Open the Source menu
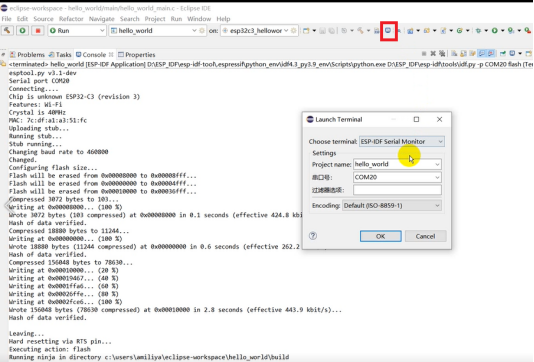This screenshot has height=362, width=534. [x=43, y=19]
